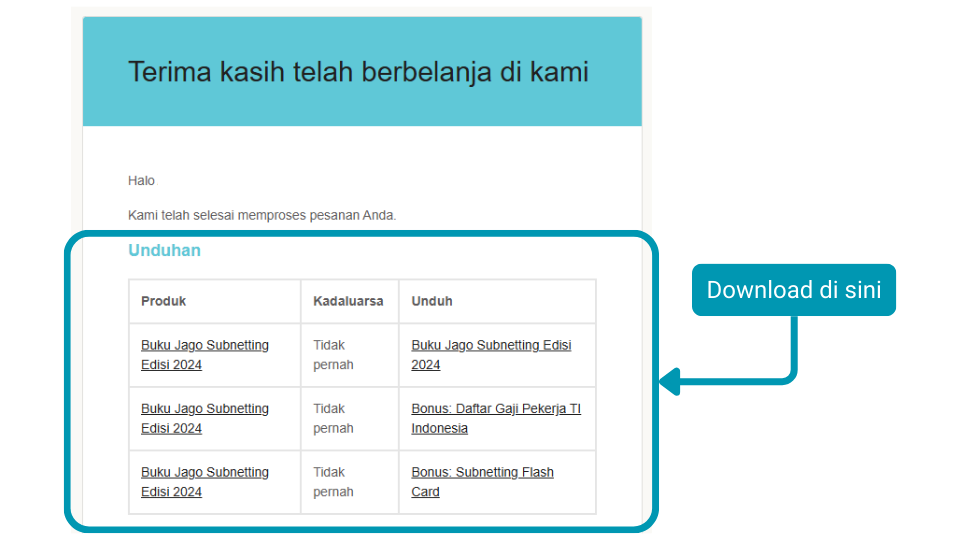The image size is (960, 540).
Task: Click the "Kami telah selesai memproses" sentence
Action: 262,215
